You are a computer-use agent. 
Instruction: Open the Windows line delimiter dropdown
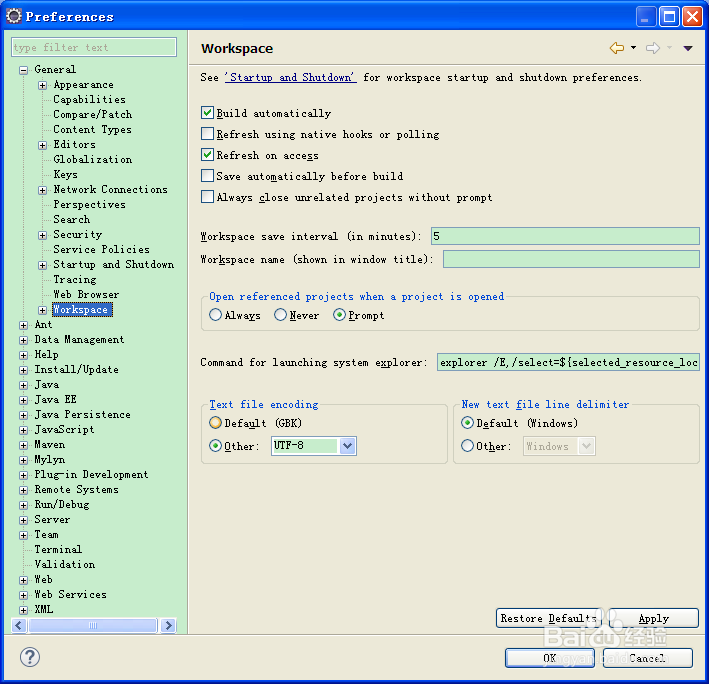tap(586, 446)
